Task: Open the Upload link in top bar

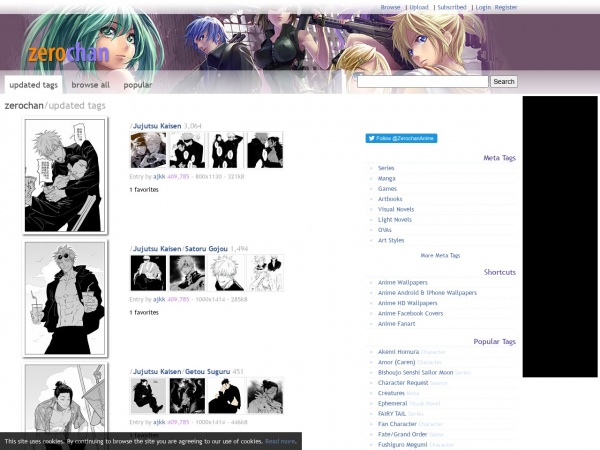Action: [x=419, y=7]
